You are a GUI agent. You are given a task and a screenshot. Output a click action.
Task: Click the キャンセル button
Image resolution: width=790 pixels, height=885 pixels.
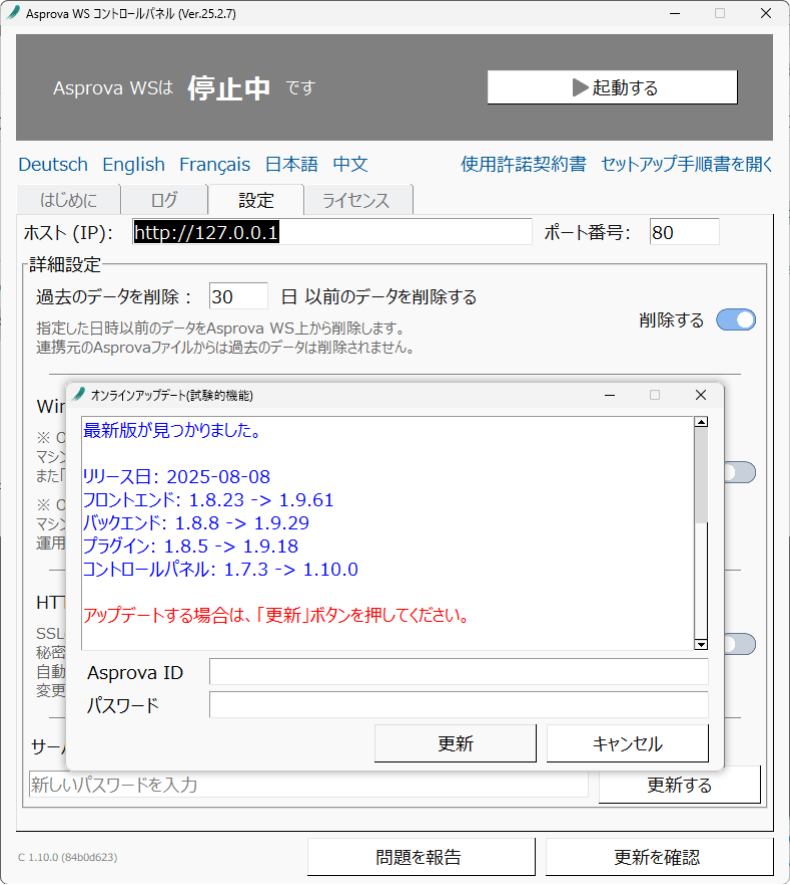click(x=627, y=743)
